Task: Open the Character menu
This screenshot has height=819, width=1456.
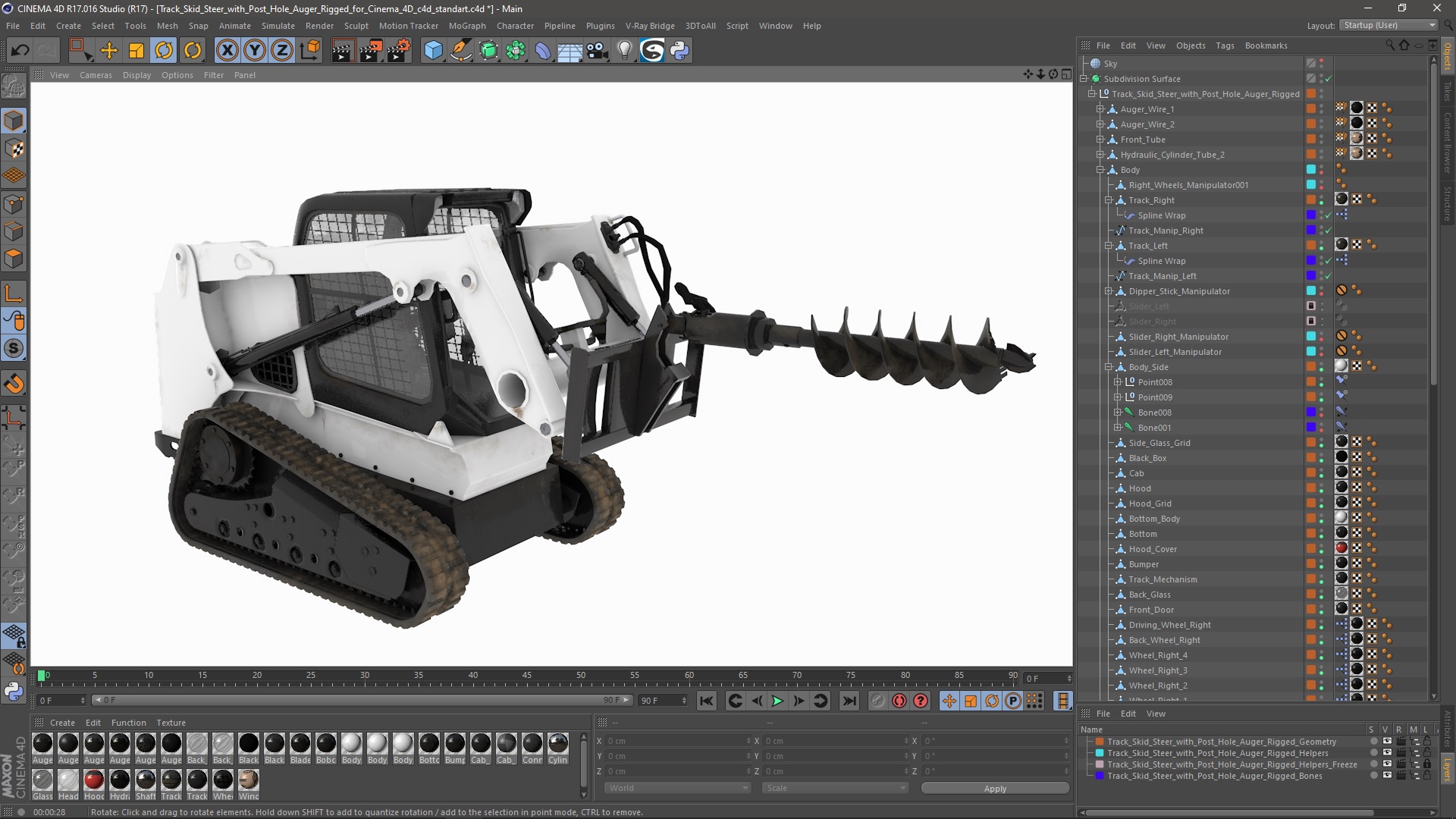Action: click(515, 26)
